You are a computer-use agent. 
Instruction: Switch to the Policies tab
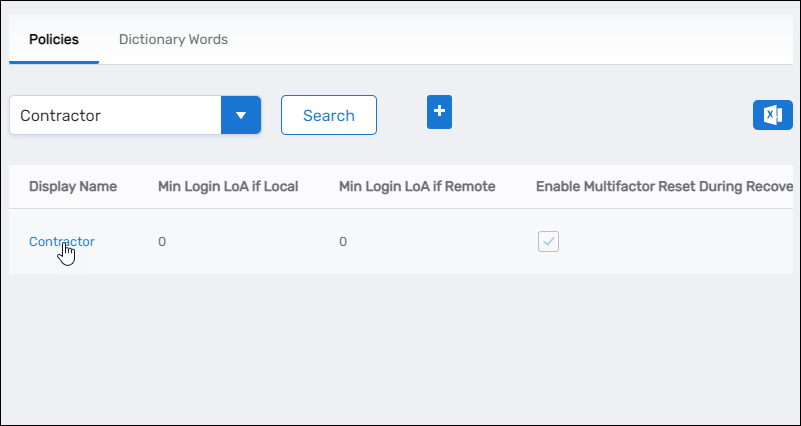(x=54, y=40)
